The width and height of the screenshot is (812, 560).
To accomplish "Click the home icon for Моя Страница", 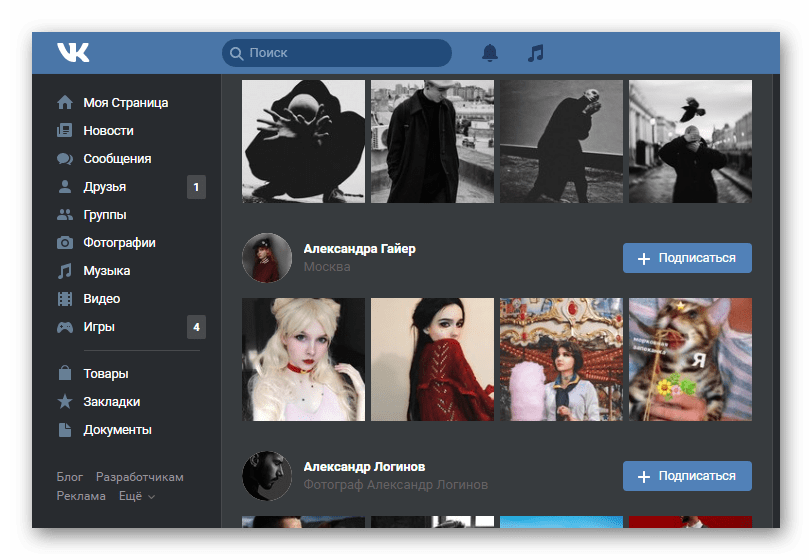I will tap(65, 103).
